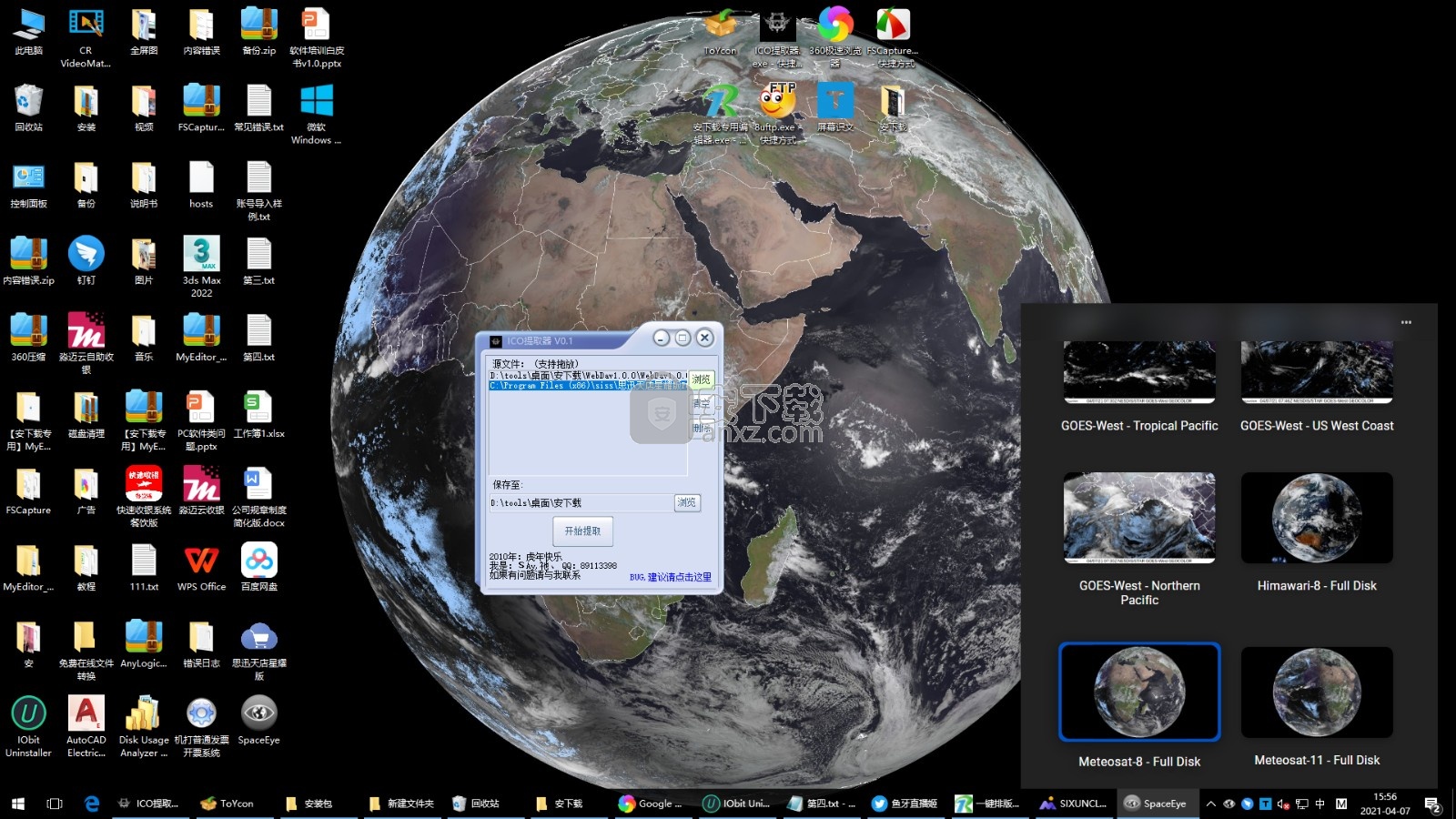The height and width of the screenshot is (819, 1456).
Task: Show hidden system tray icons
Action: pyautogui.click(x=1210, y=804)
